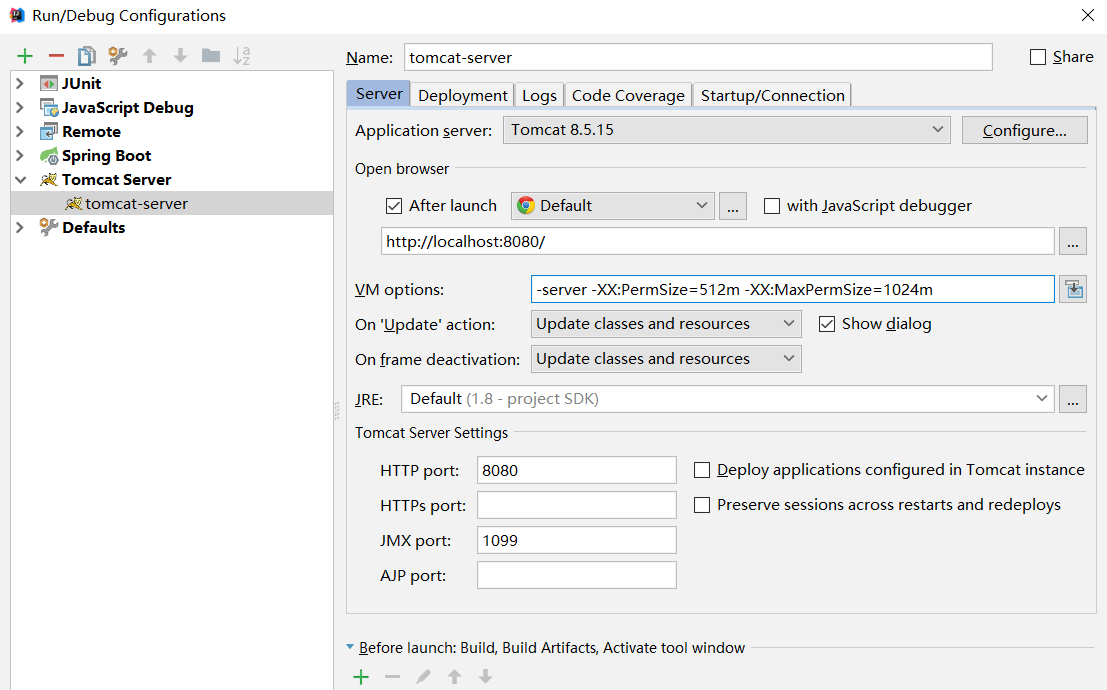Open the On 'Update' action dropdown
This screenshot has height=690, width=1107.
[665, 324]
